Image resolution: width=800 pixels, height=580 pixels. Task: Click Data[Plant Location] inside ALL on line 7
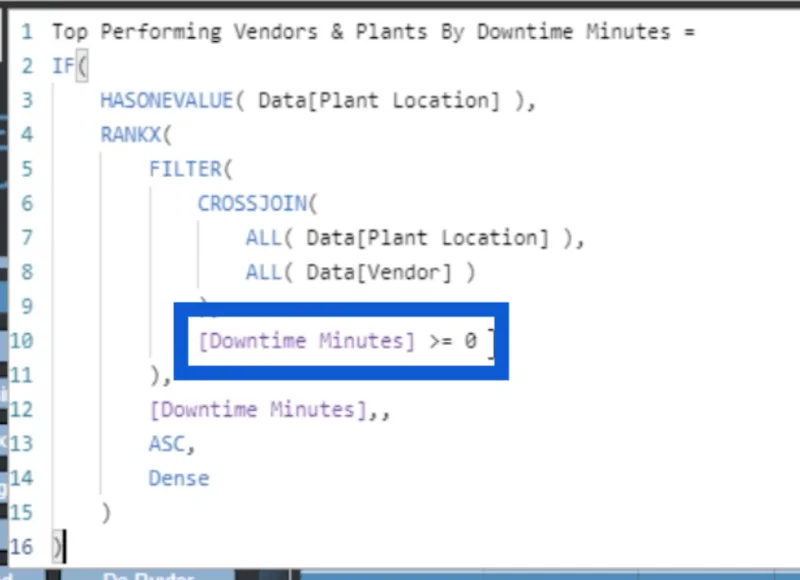428,238
